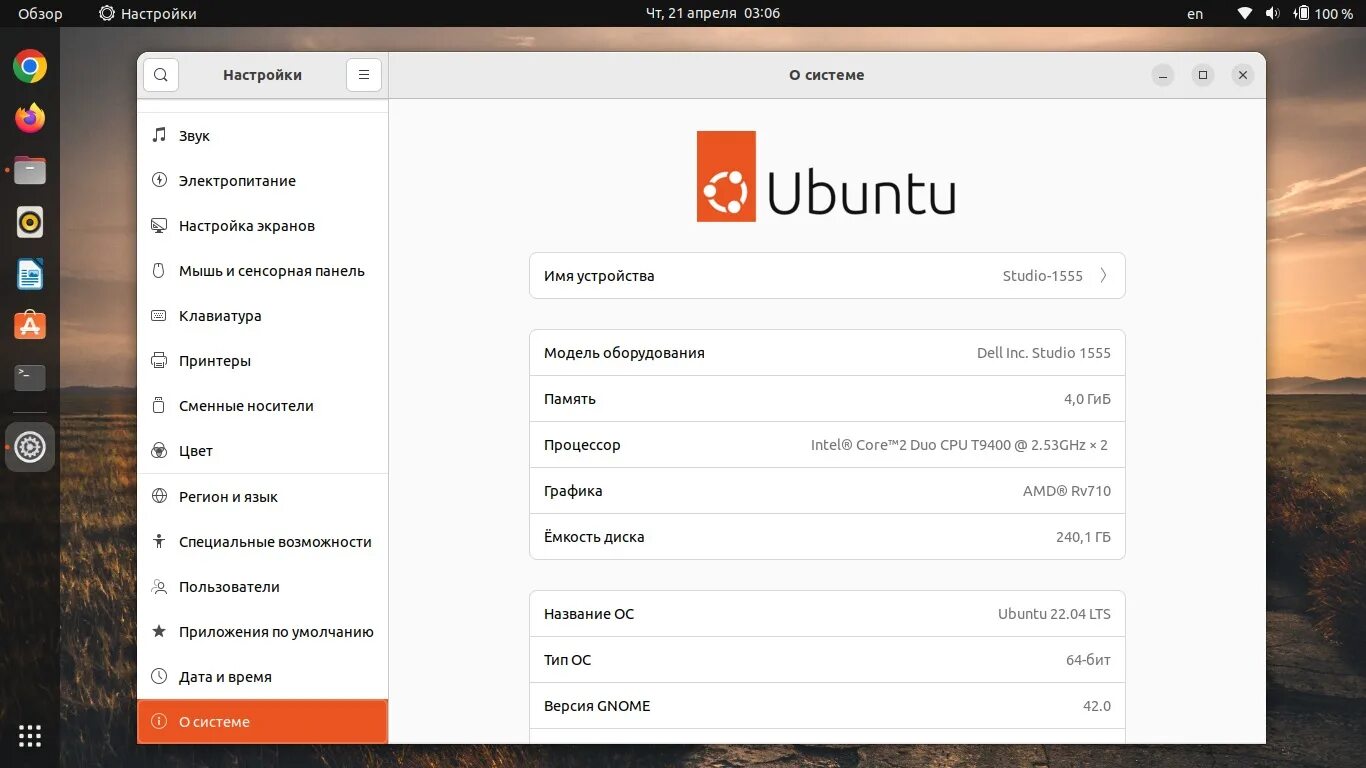Show applications grid button
Viewport: 1366px width, 768px height.
pos(30,736)
